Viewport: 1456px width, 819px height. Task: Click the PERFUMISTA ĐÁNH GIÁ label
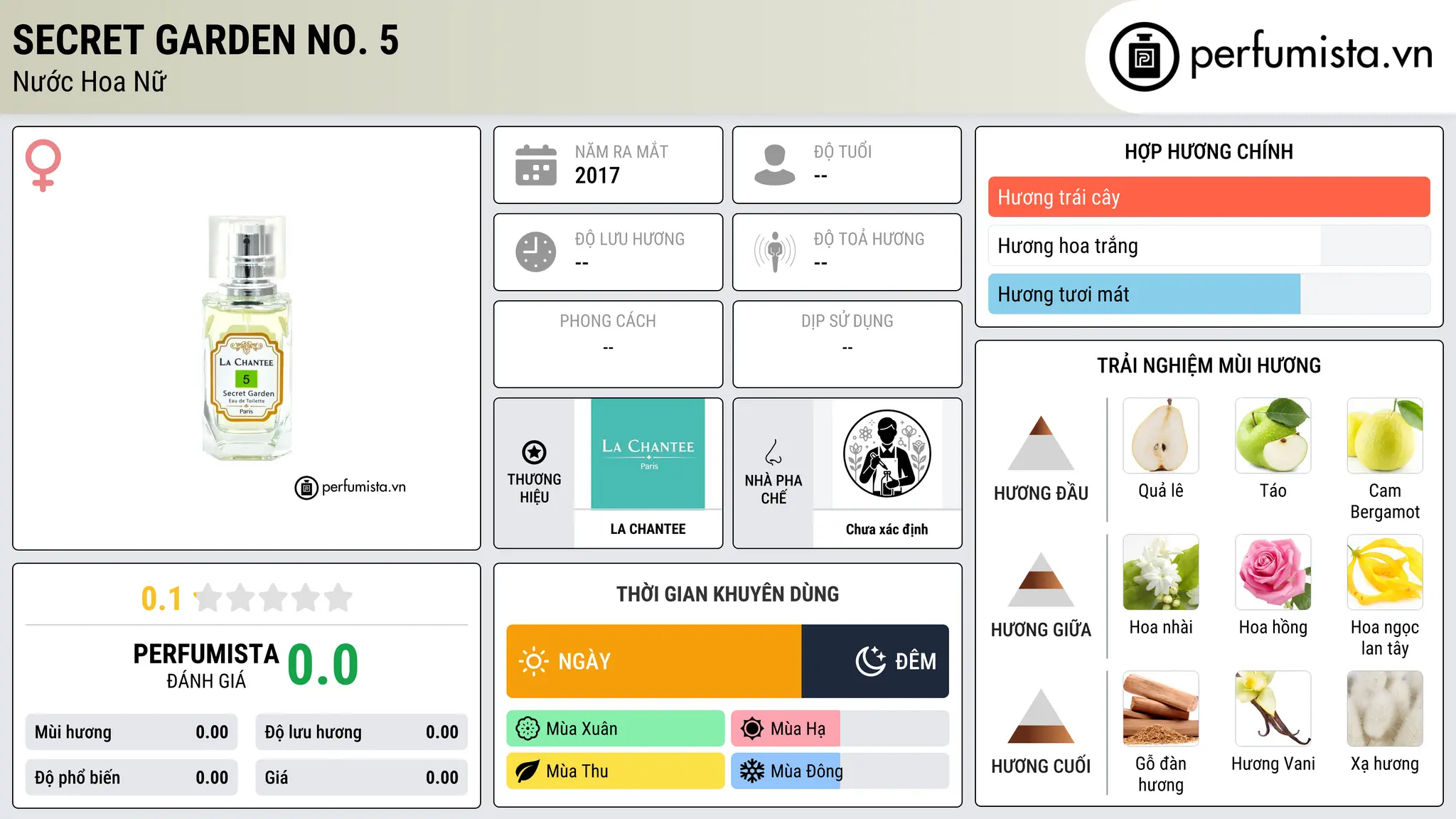206,665
